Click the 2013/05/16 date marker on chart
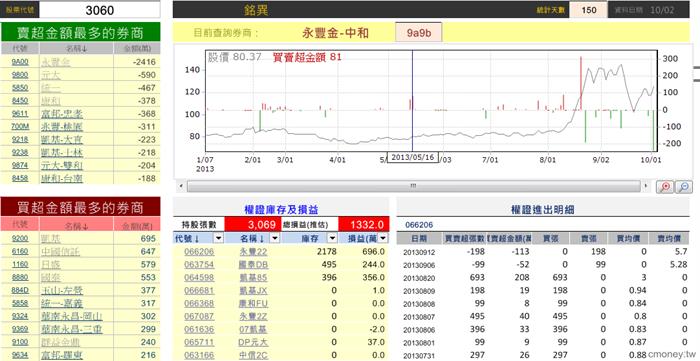This screenshot has height=361, width=700. point(412,158)
